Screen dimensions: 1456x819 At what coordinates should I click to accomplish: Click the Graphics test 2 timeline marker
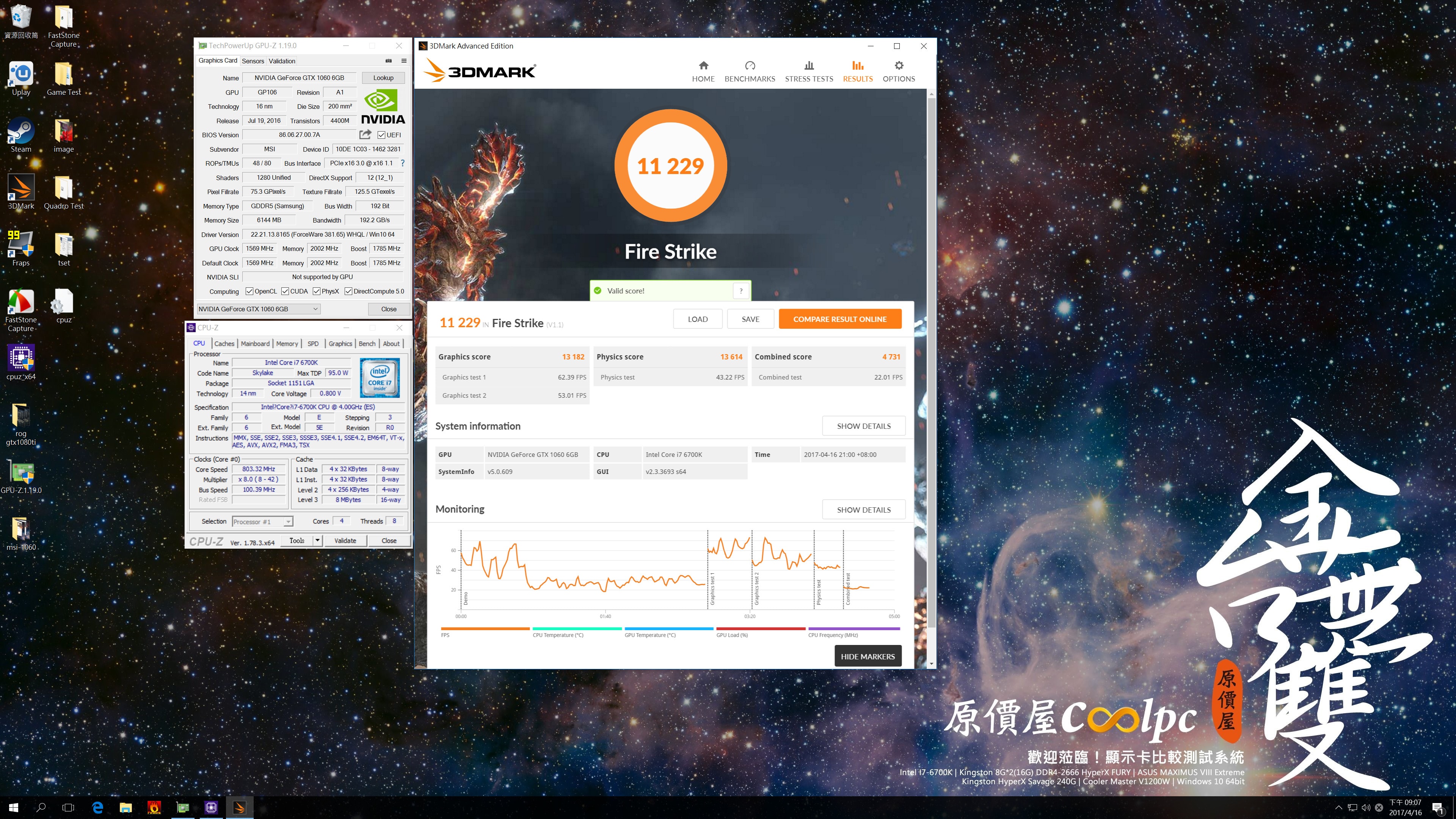(756, 588)
